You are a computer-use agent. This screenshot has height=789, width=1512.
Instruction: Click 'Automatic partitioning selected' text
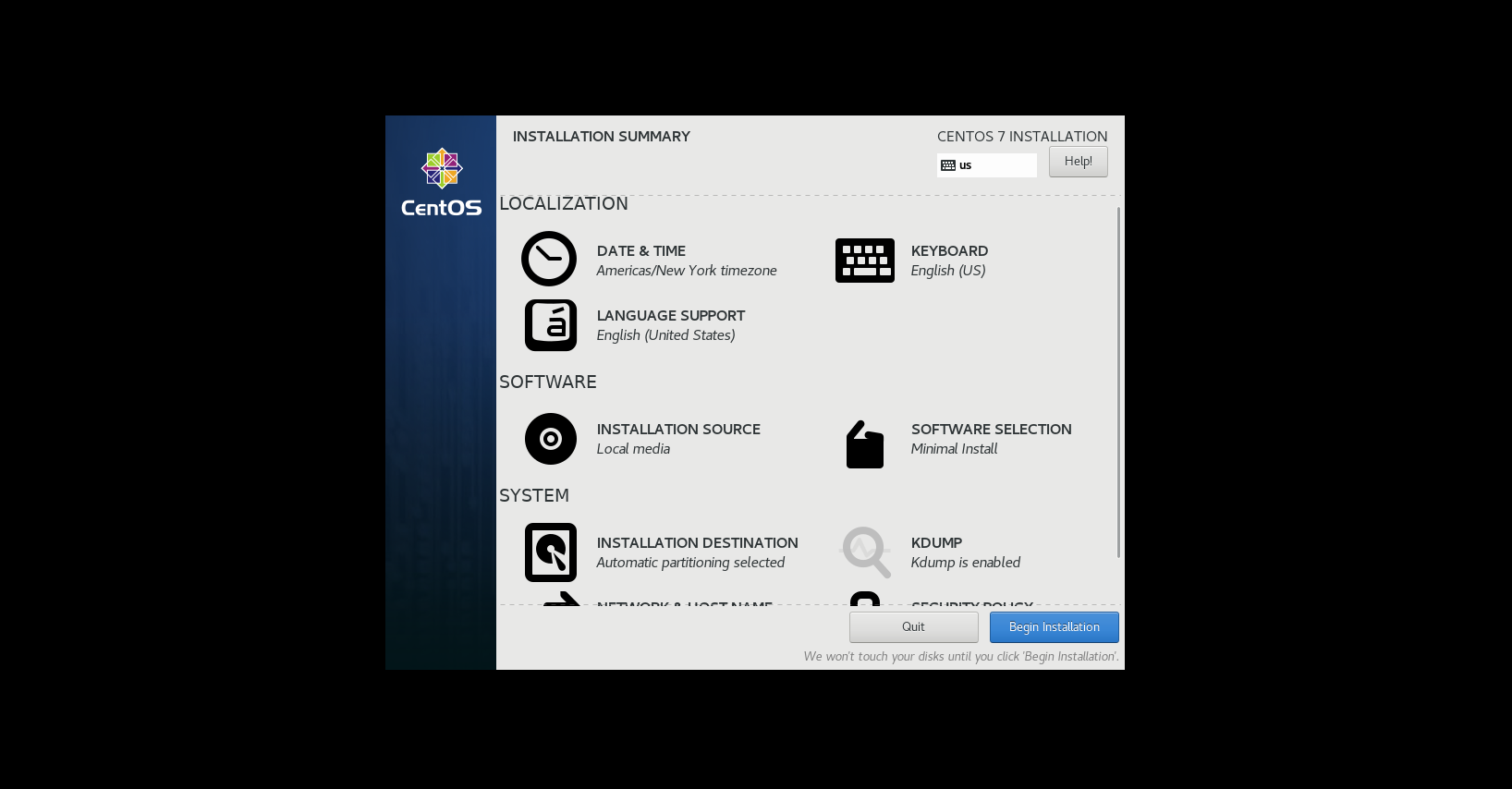coord(690,563)
